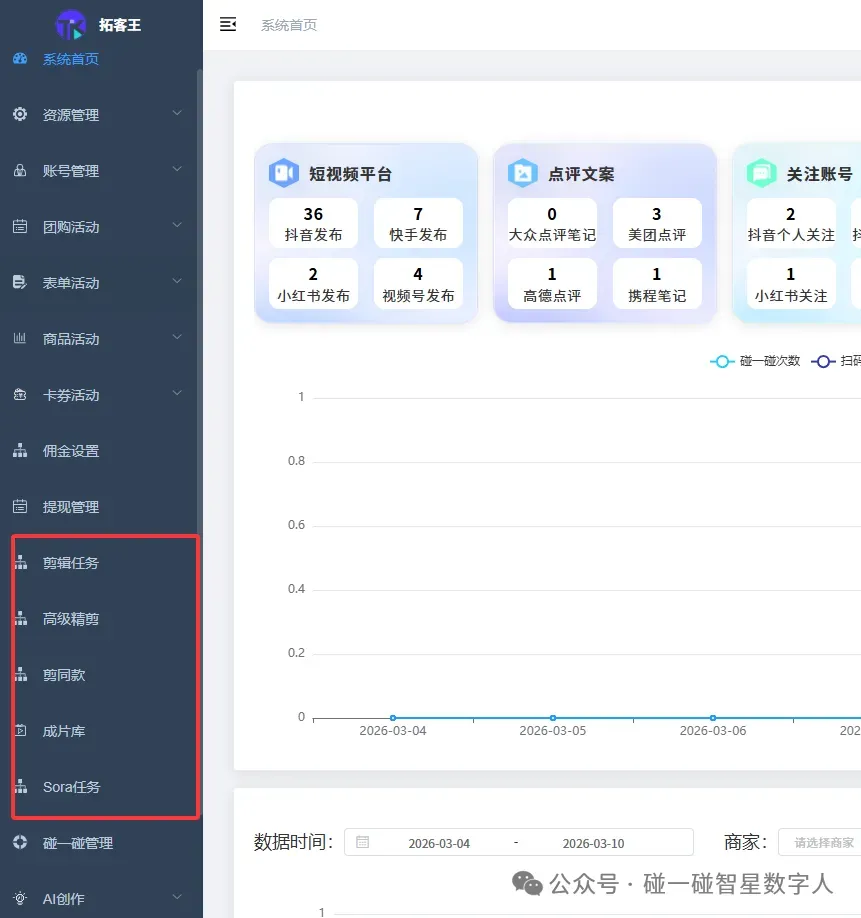Click the 提现管理 calendar icon
Viewport: 861px width, 918px height.
20,506
